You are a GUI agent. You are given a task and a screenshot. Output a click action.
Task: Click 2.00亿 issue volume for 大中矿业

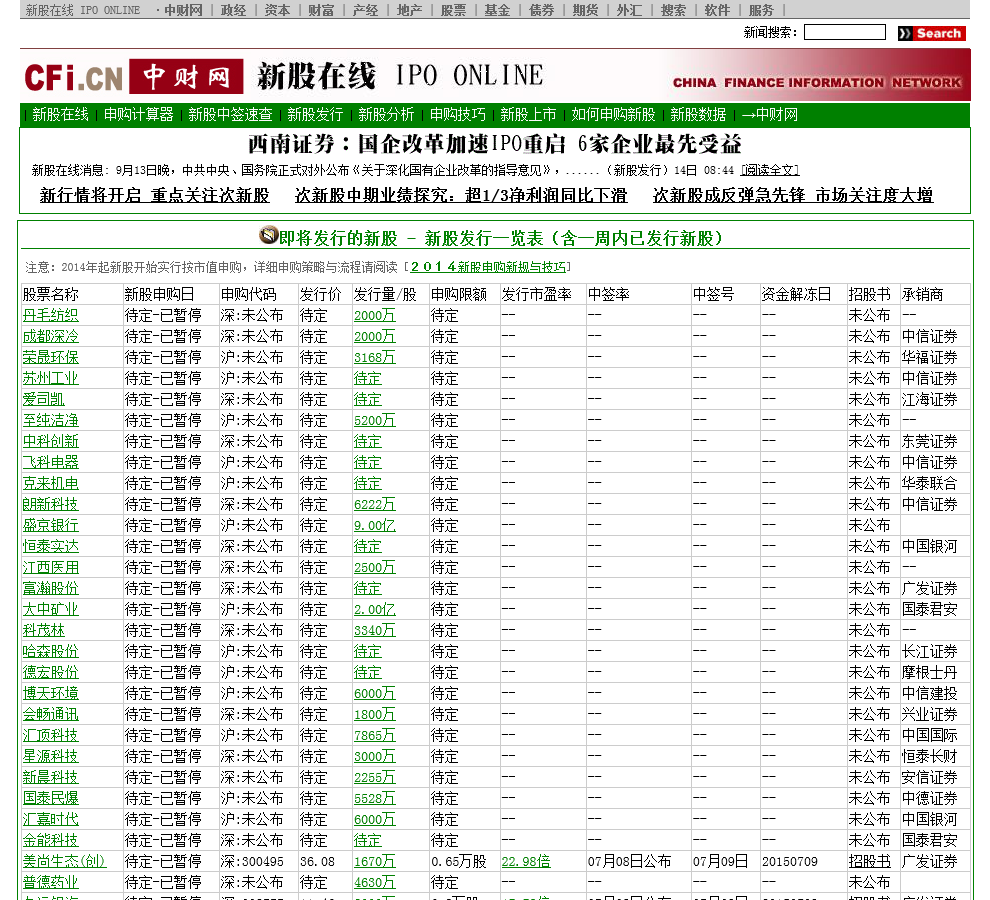point(374,609)
